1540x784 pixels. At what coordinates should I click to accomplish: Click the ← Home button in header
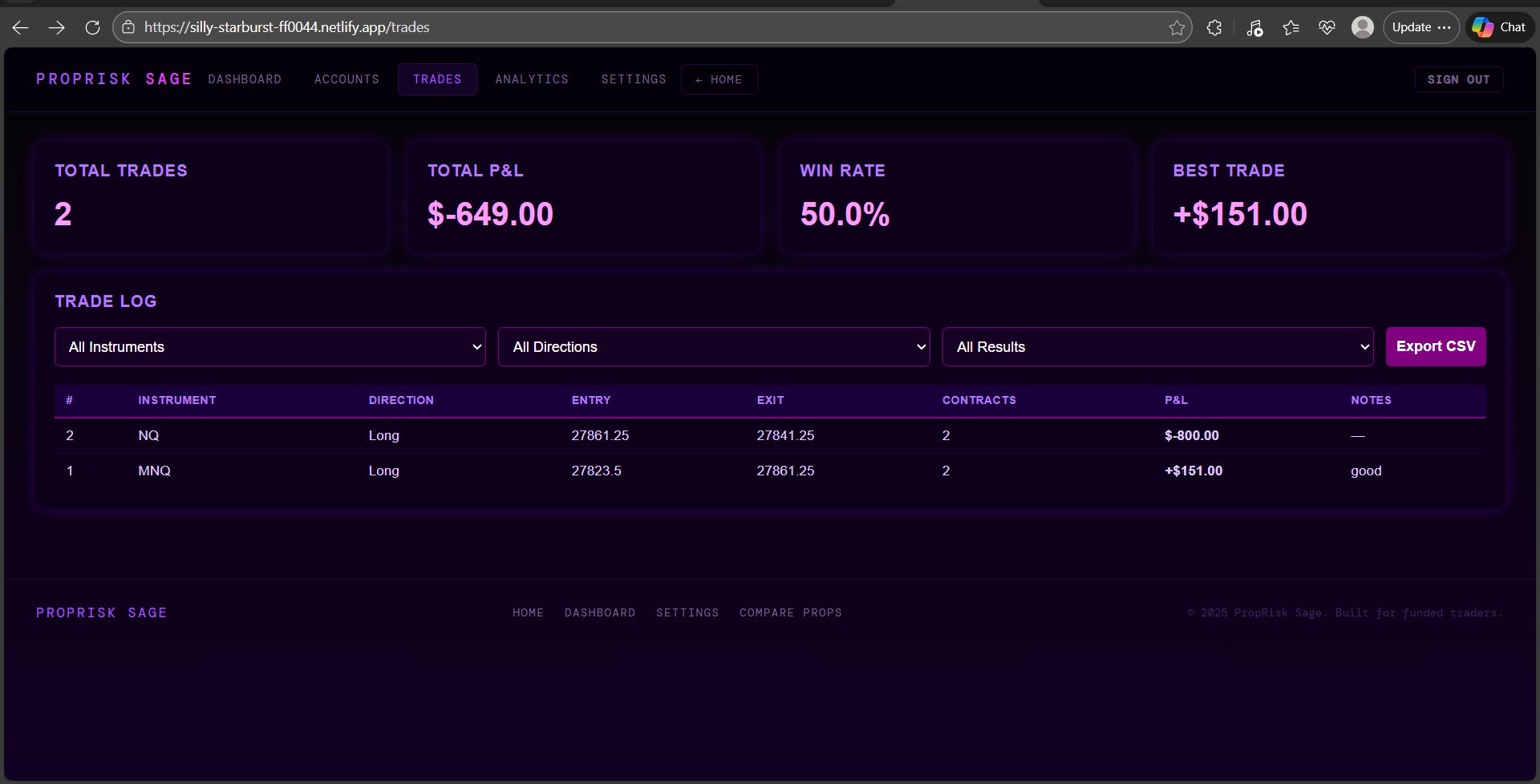[719, 79]
